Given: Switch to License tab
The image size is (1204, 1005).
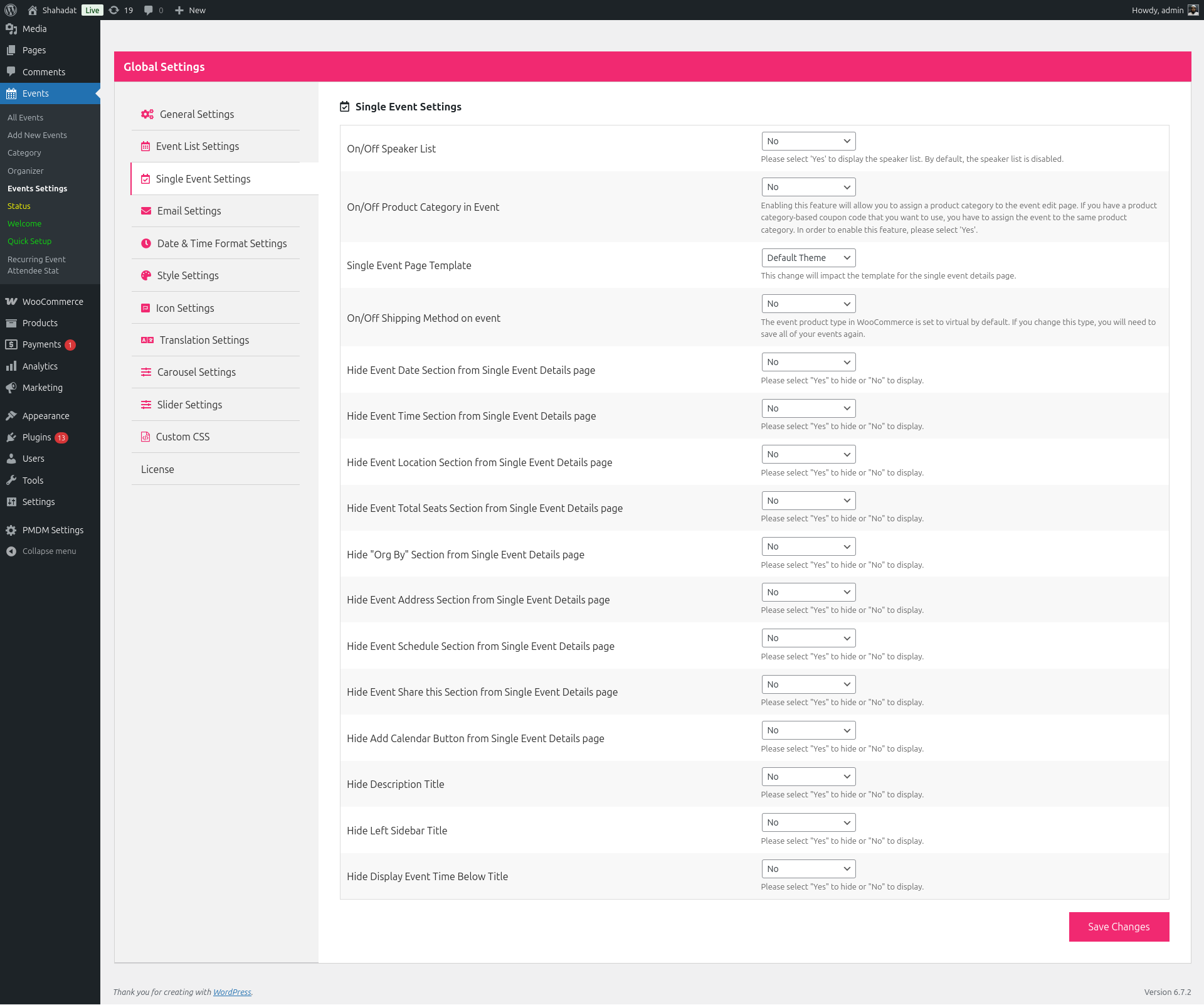Looking at the screenshot, I should pos(216,469).
